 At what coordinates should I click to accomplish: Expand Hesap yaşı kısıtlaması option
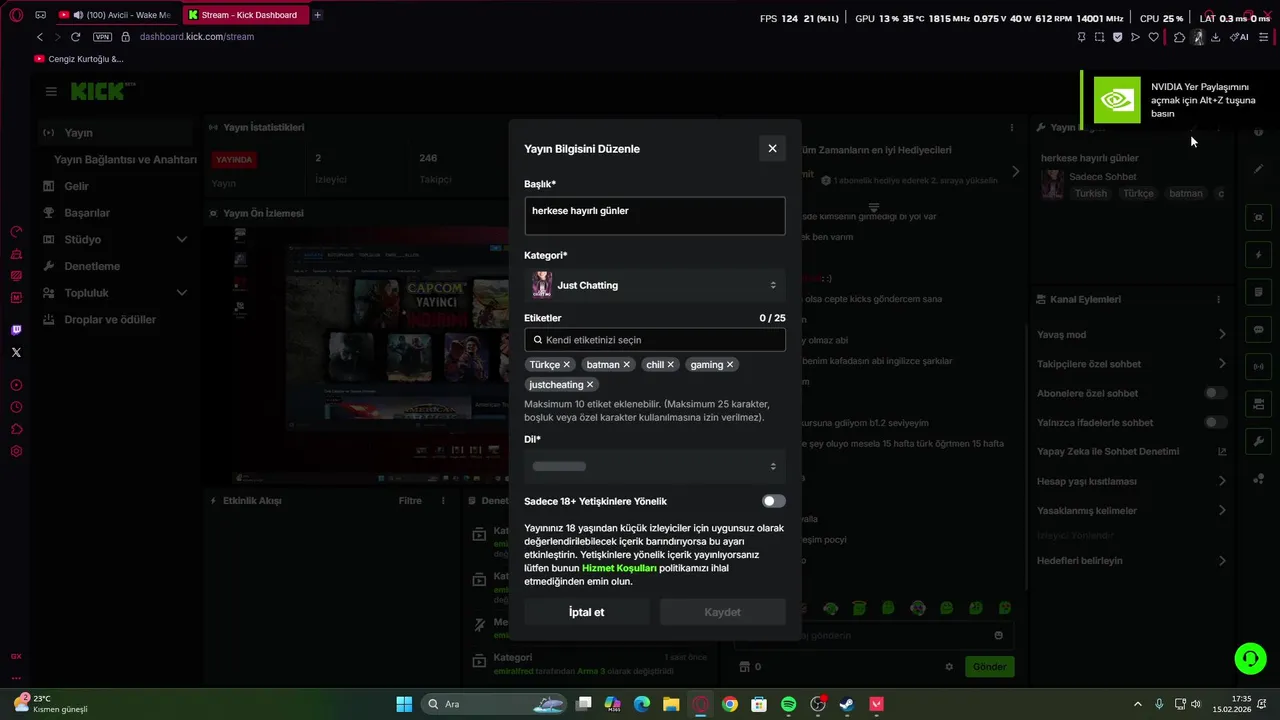[1222, 481]
